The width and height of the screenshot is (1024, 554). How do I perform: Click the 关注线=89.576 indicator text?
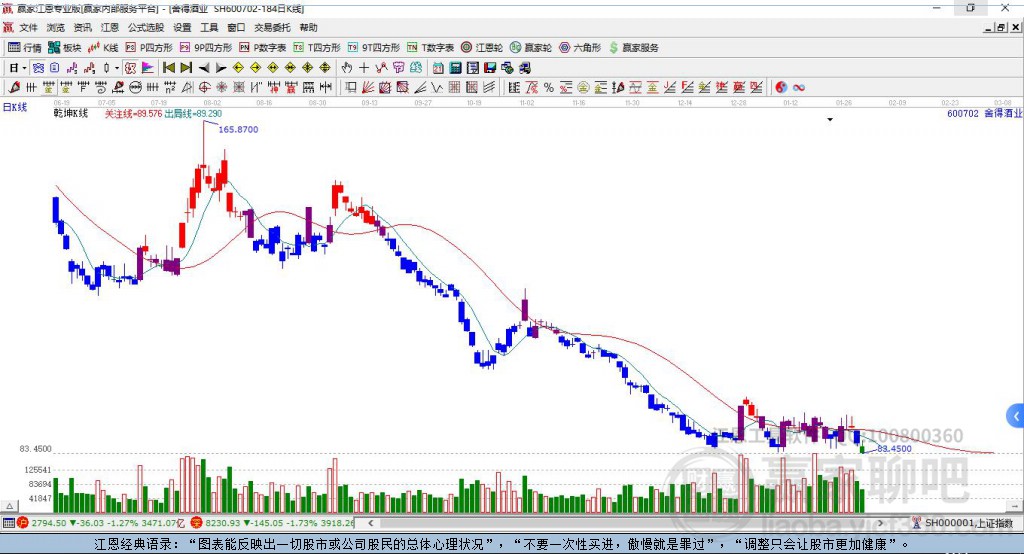133,114
